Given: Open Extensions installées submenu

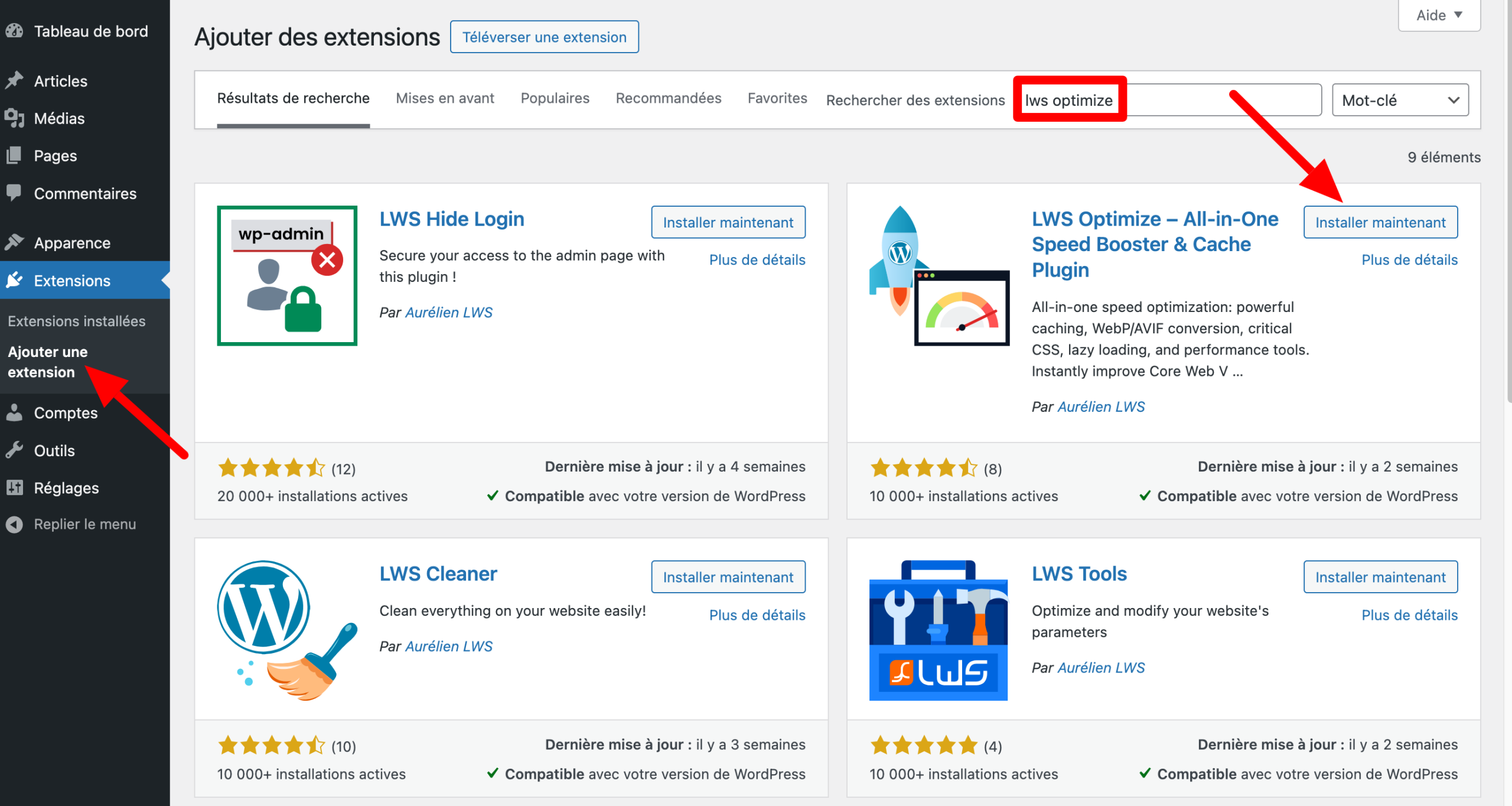Looking at the screenshot, I should pos(76,321).
